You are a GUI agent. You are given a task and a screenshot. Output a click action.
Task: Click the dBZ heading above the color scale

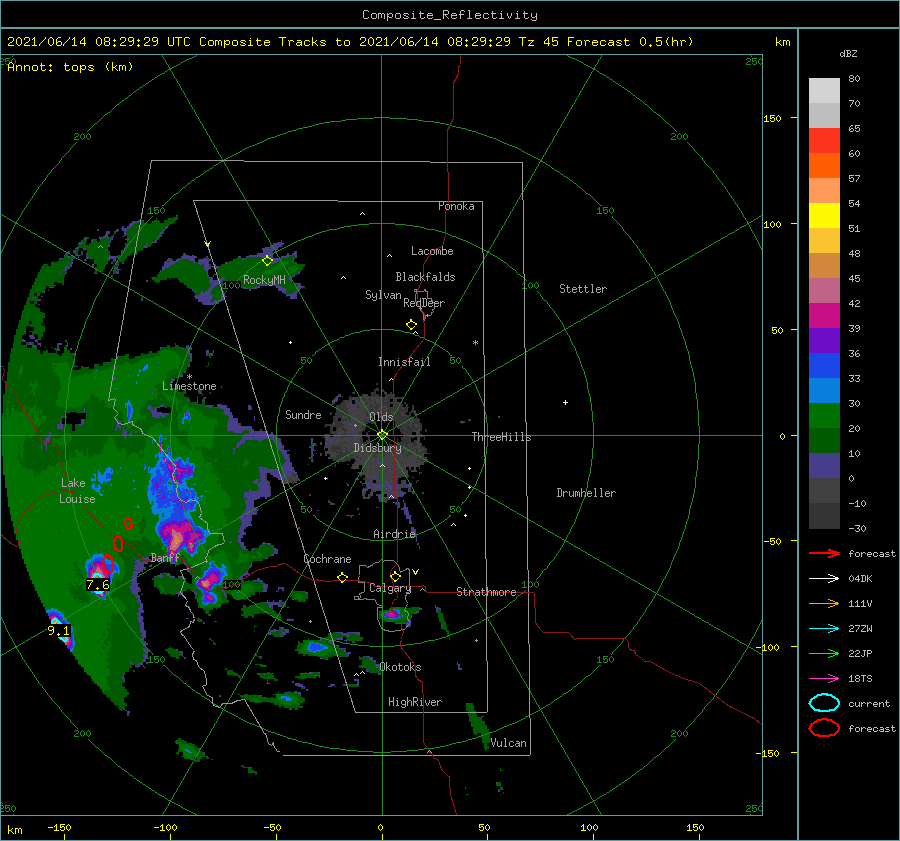click(848, 53)
